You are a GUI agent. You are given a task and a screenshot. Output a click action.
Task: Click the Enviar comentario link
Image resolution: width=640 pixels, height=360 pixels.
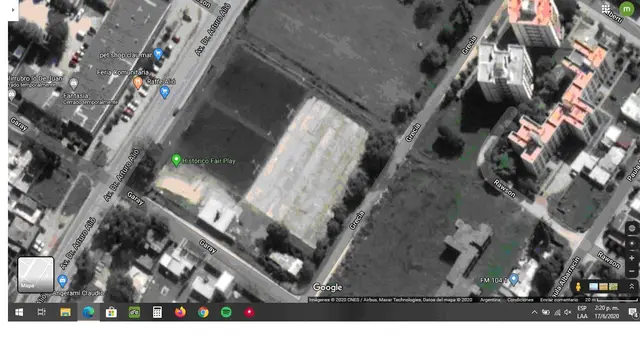(x=559, y=300)
